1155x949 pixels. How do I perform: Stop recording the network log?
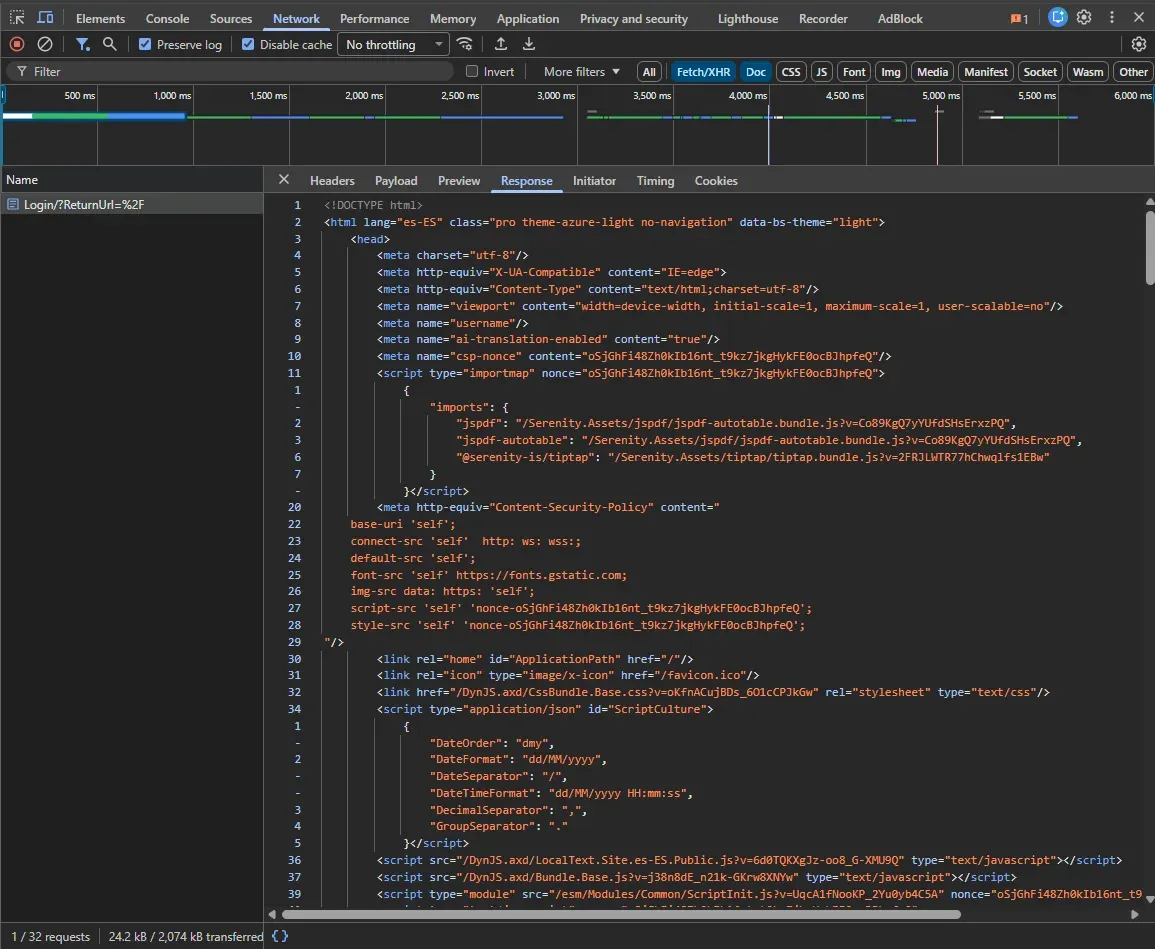tap(15, 44)
